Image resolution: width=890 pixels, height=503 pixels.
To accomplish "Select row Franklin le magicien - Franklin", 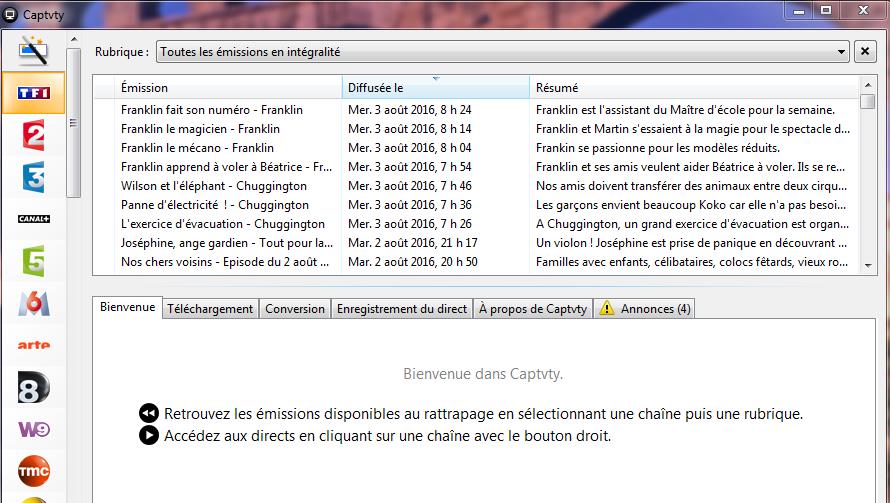I will coord(476,129).
